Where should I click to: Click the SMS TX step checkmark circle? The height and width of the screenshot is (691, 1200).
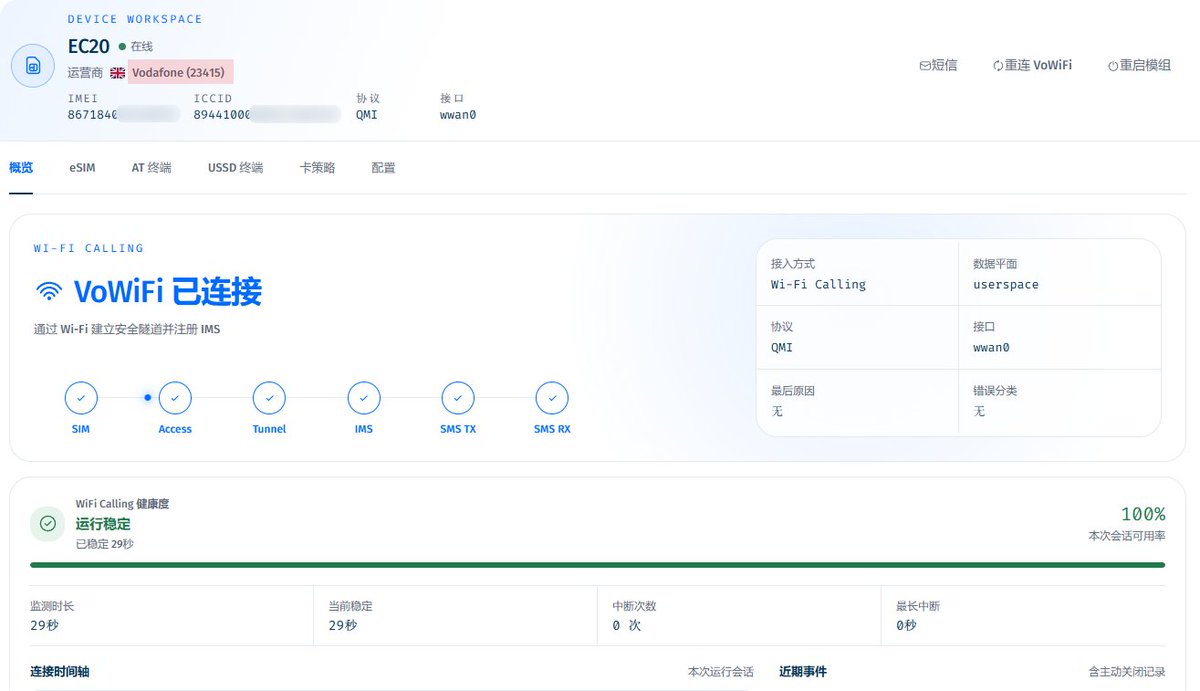coord(458,398)
